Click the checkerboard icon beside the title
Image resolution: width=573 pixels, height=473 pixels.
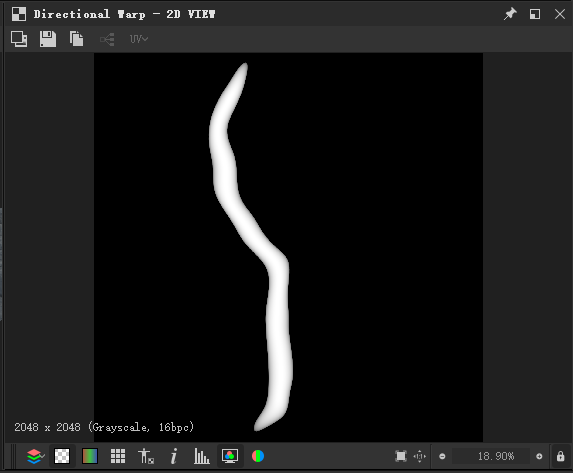point(19,14)
